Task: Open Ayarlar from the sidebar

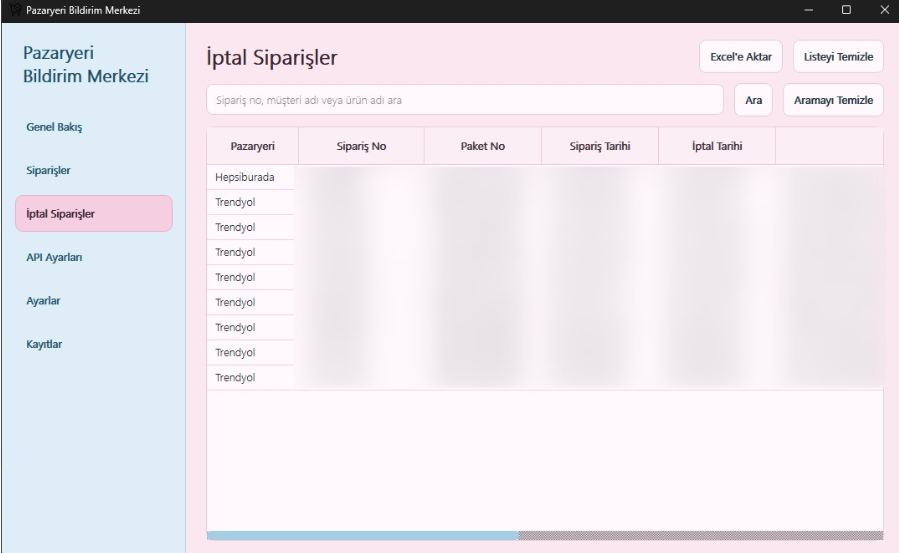Action: click(x=93, y=301)
